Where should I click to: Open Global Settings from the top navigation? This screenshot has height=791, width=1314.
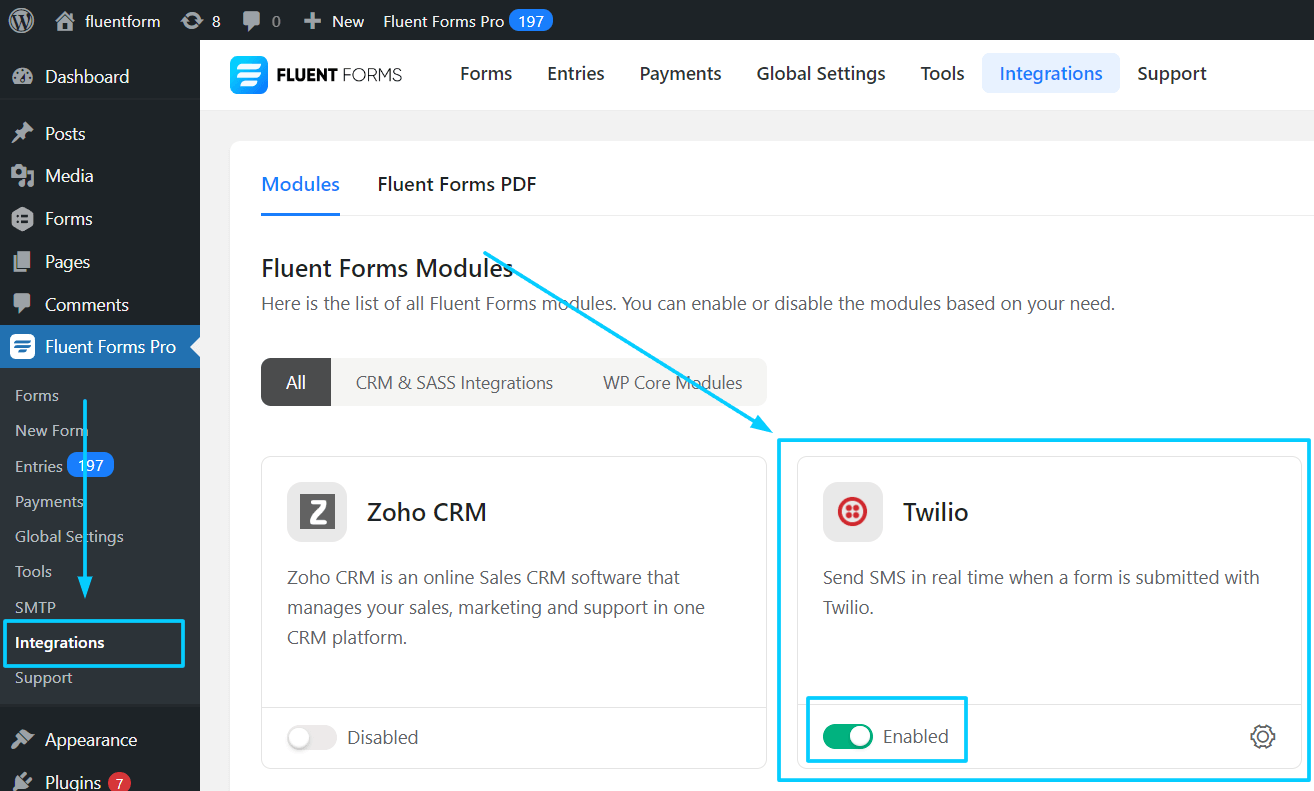820,73
